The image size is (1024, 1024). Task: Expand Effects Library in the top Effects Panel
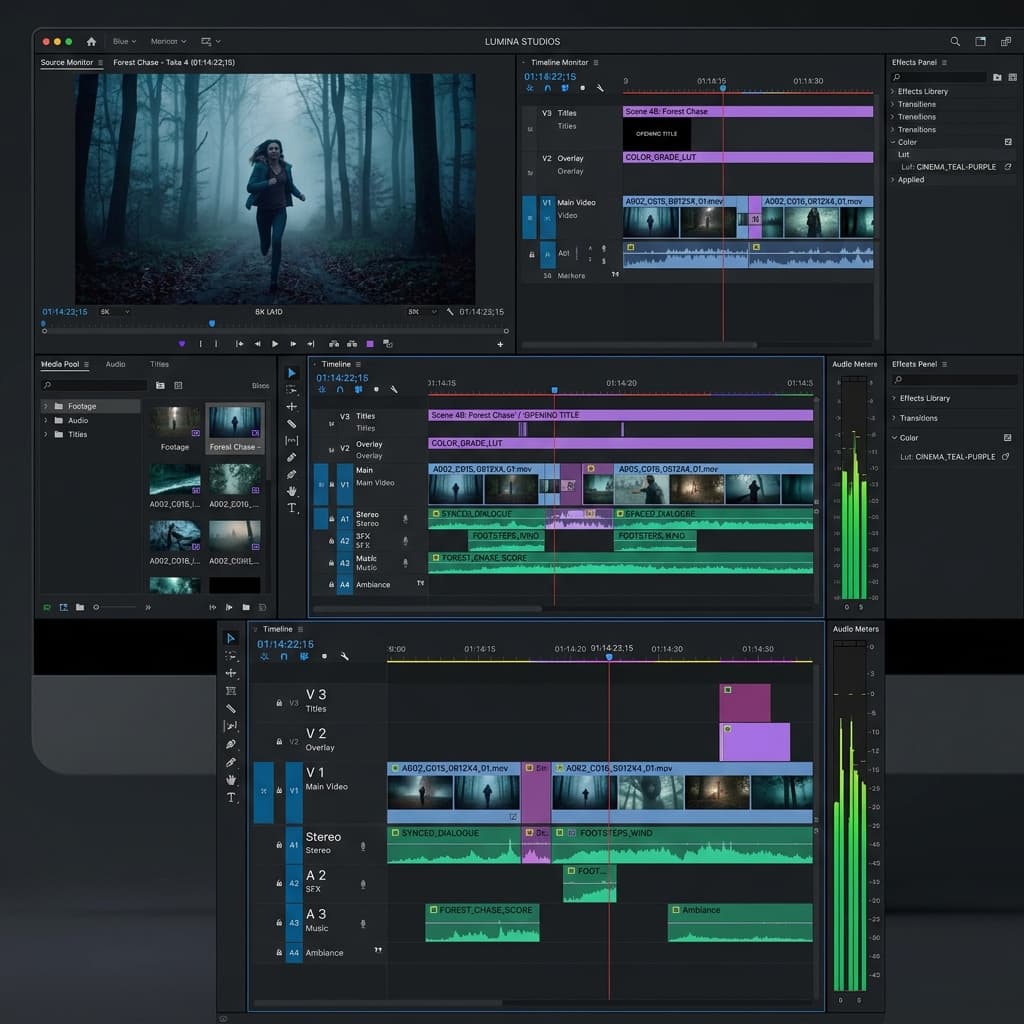(892, 91)
